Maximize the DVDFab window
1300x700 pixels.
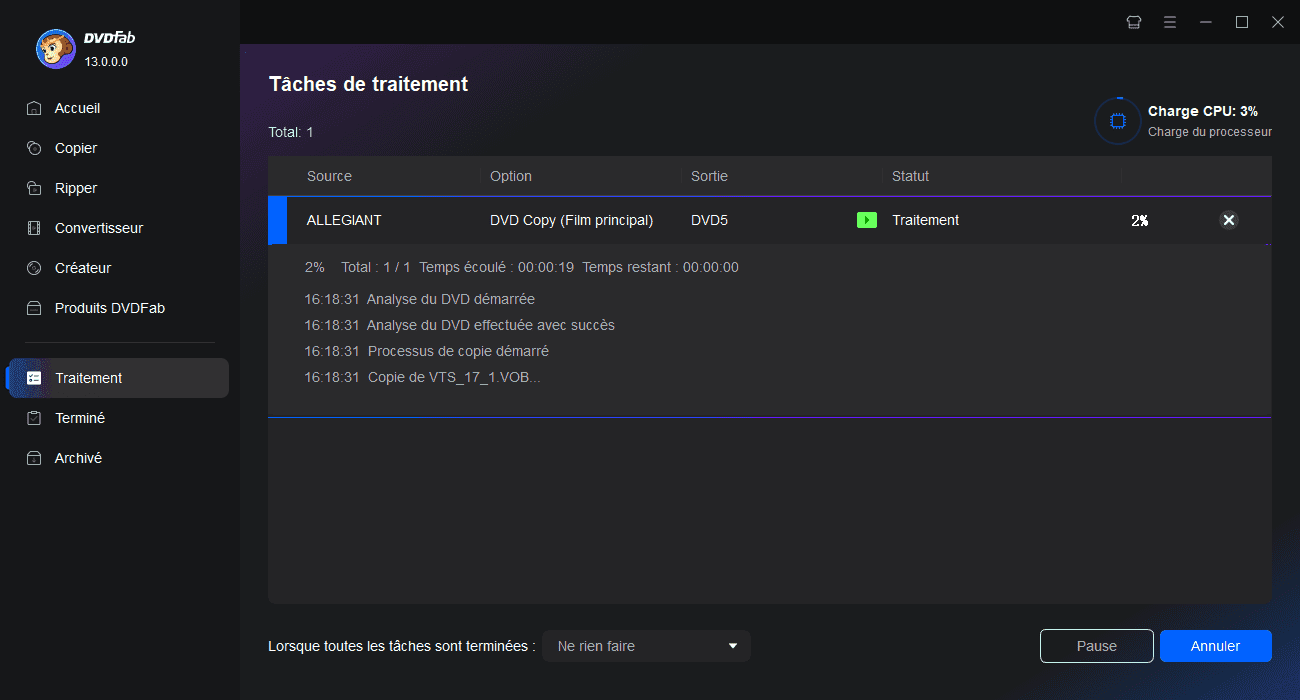[1242, 22]
